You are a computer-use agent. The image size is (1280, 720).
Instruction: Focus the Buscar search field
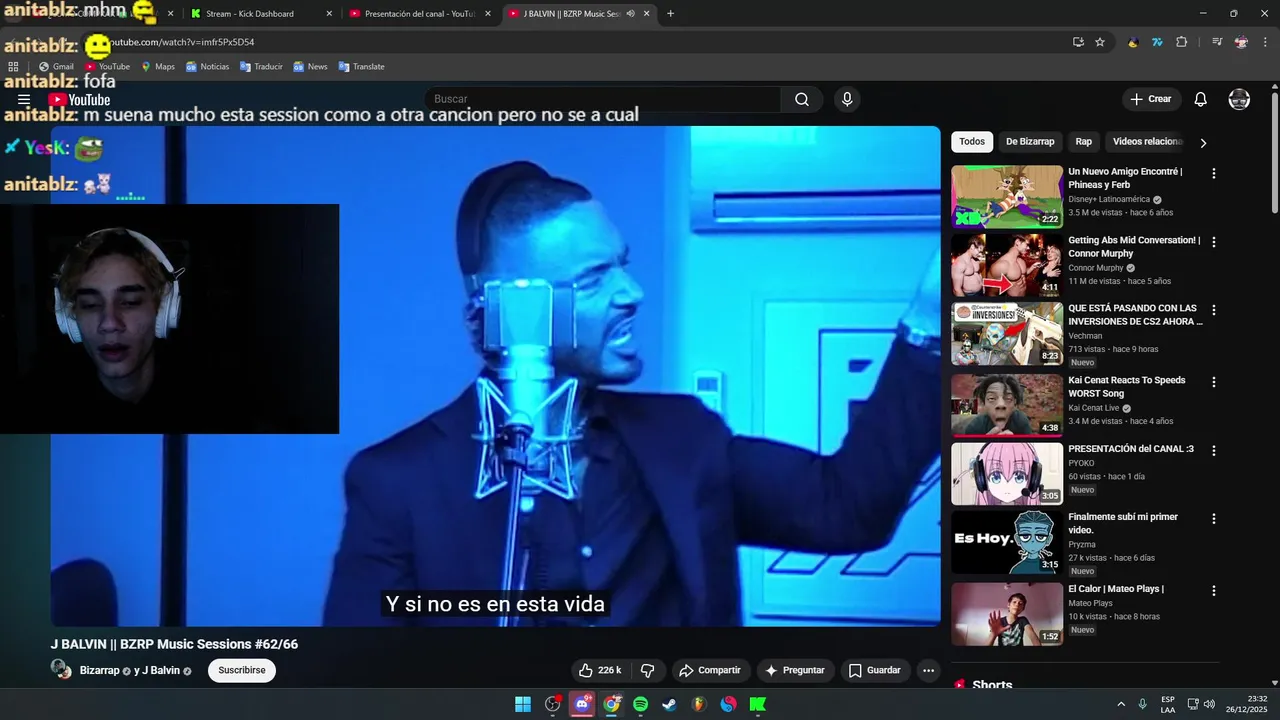603,99
